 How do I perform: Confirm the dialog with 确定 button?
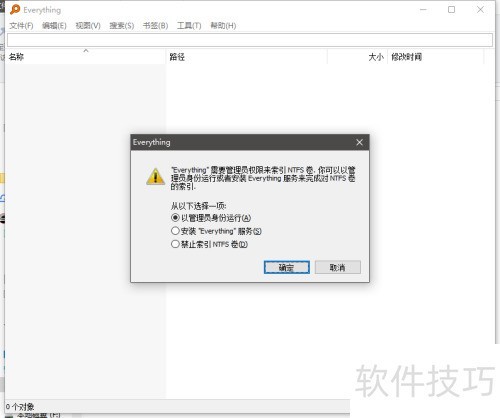pyautogui.click(x=287, y=267)
